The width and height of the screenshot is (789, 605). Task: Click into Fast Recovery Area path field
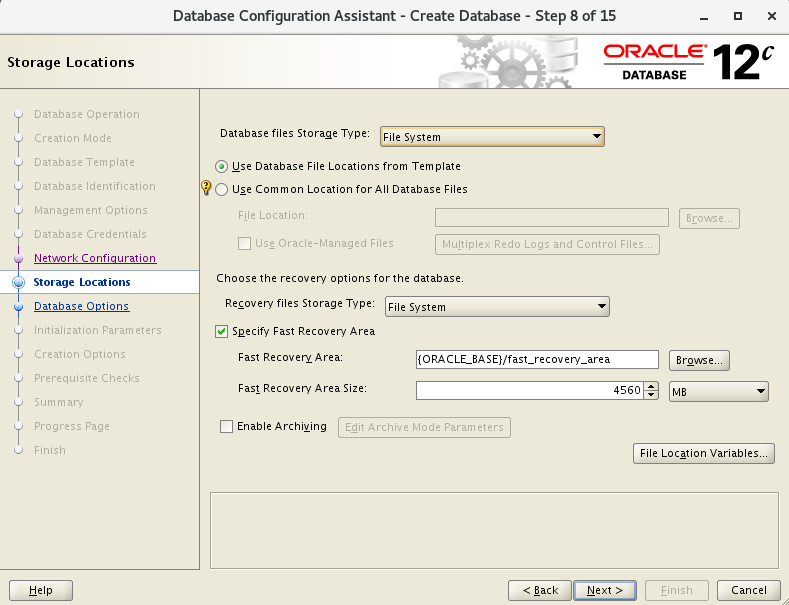click(x=536, y=360)
